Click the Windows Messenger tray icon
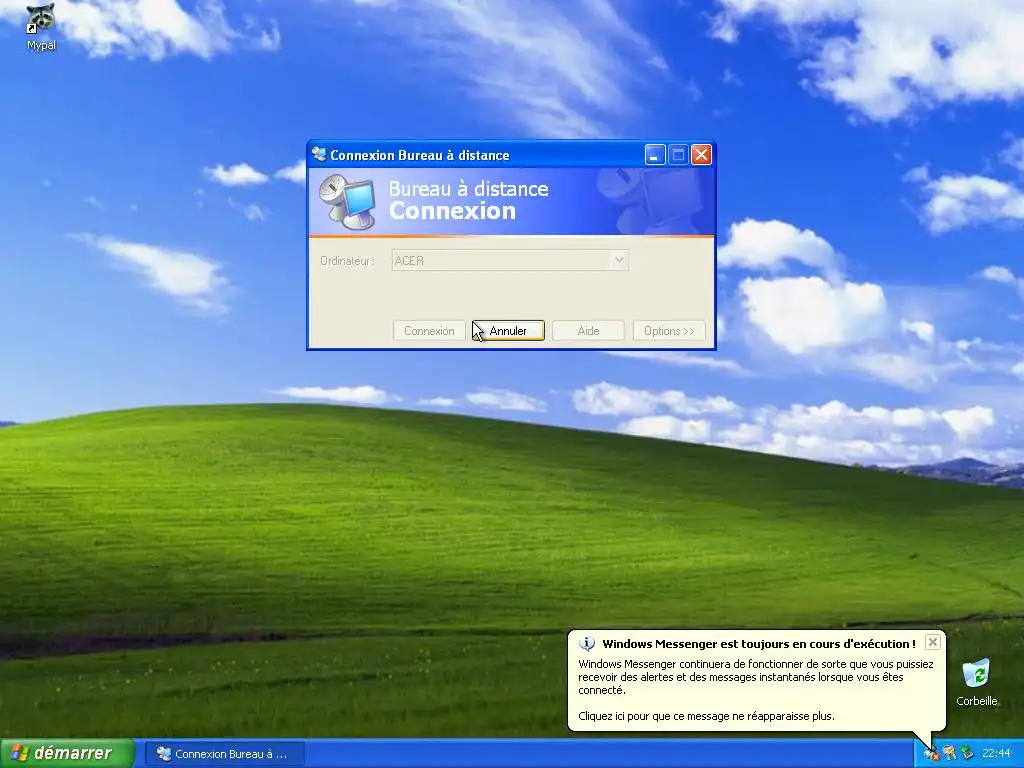 (931, 754)
